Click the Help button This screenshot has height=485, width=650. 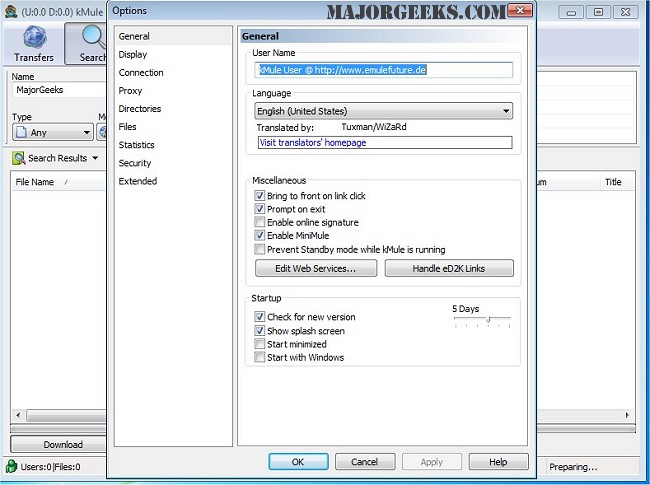498,462
